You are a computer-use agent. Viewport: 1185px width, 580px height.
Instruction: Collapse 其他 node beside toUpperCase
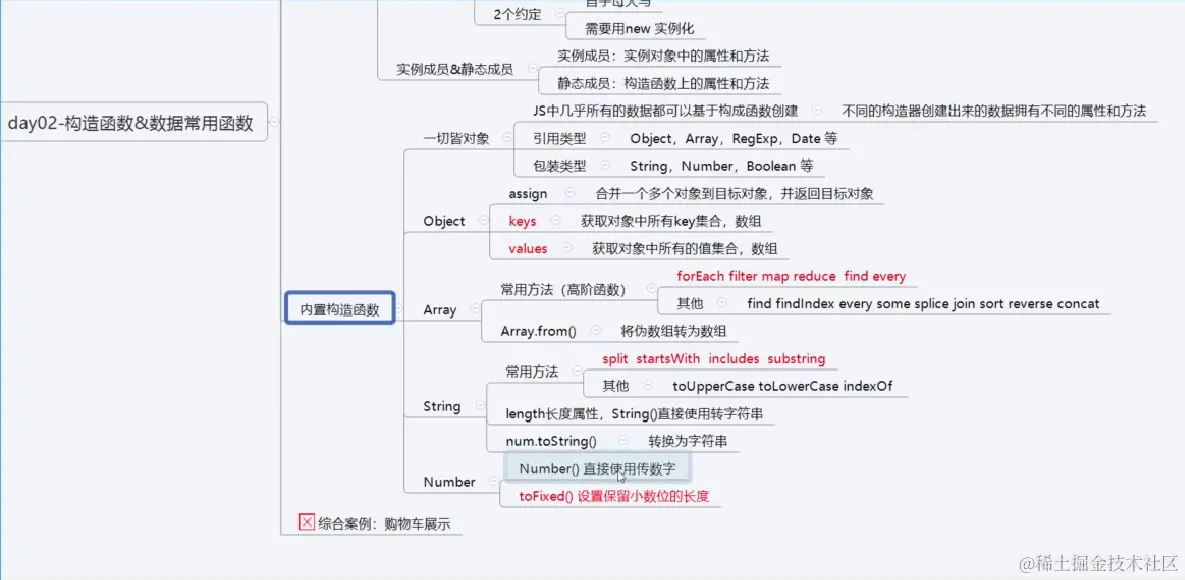point(647,386)
